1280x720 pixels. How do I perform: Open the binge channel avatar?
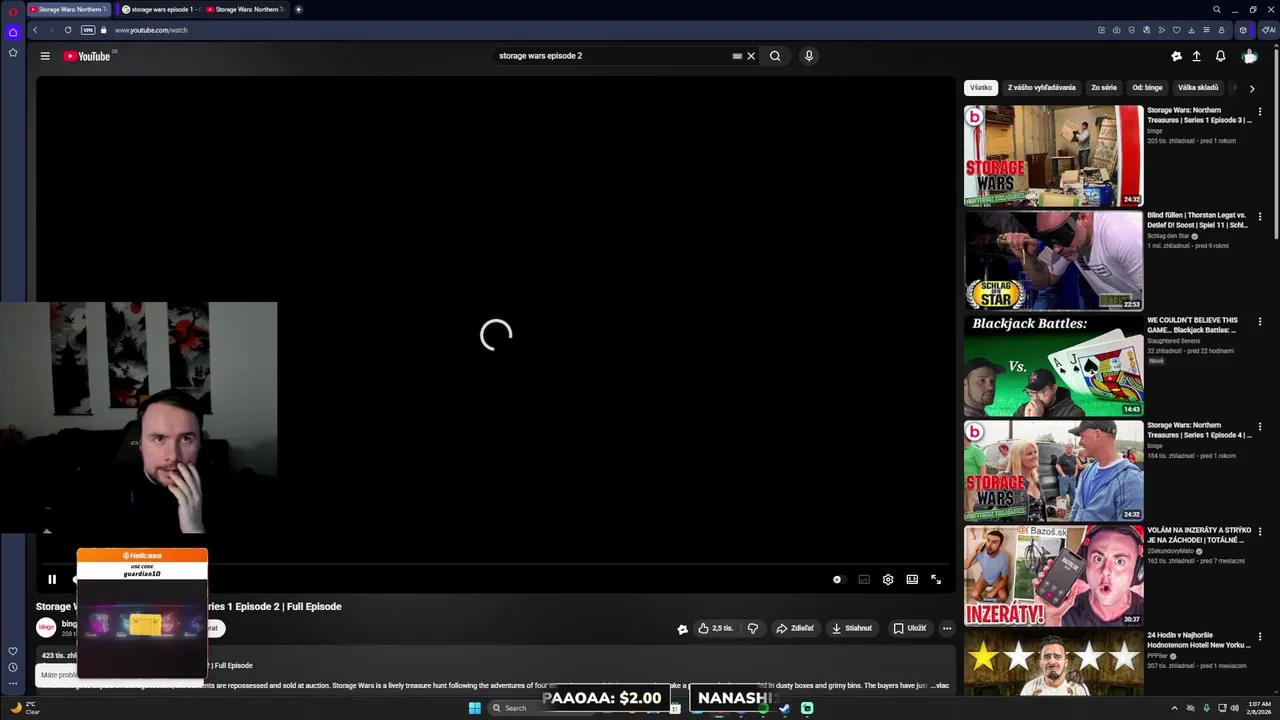[x=46, y=628]
